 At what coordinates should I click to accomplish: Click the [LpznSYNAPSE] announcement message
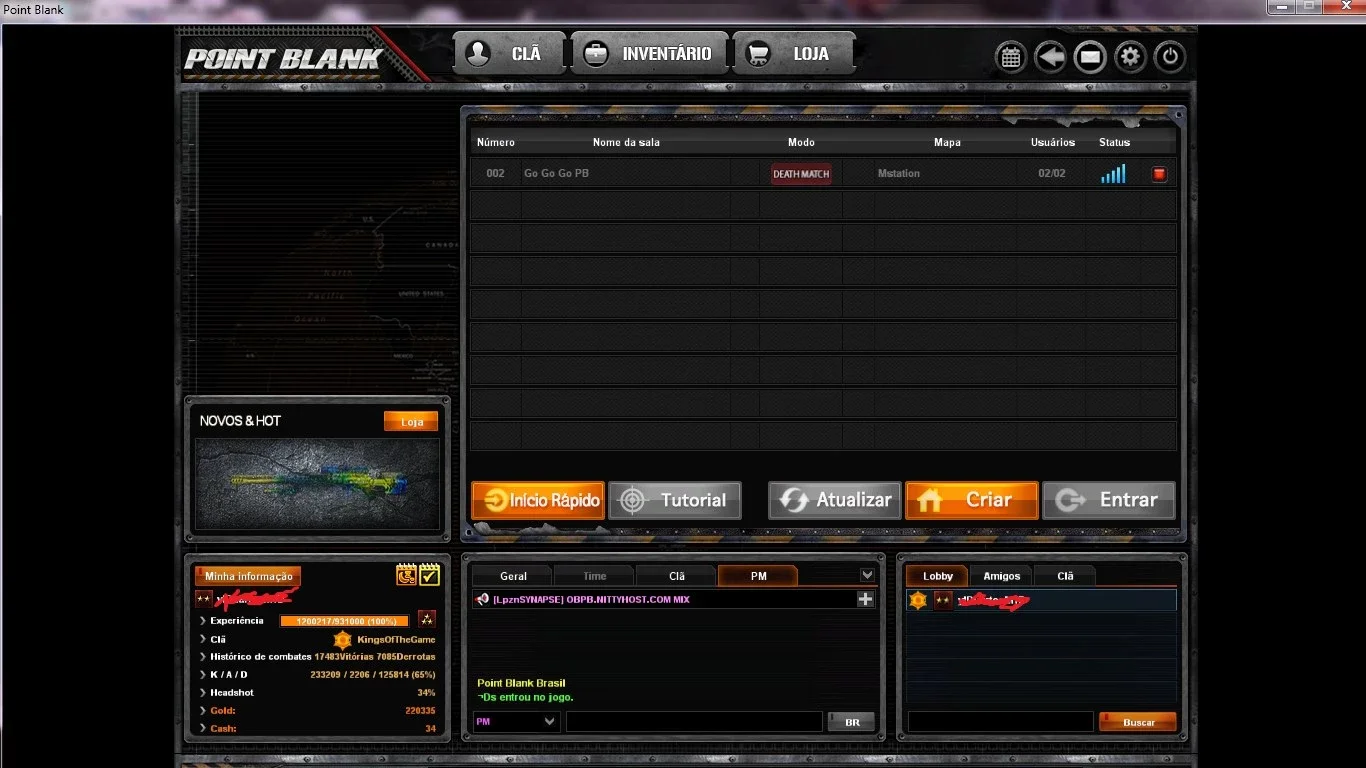(591, 600)
